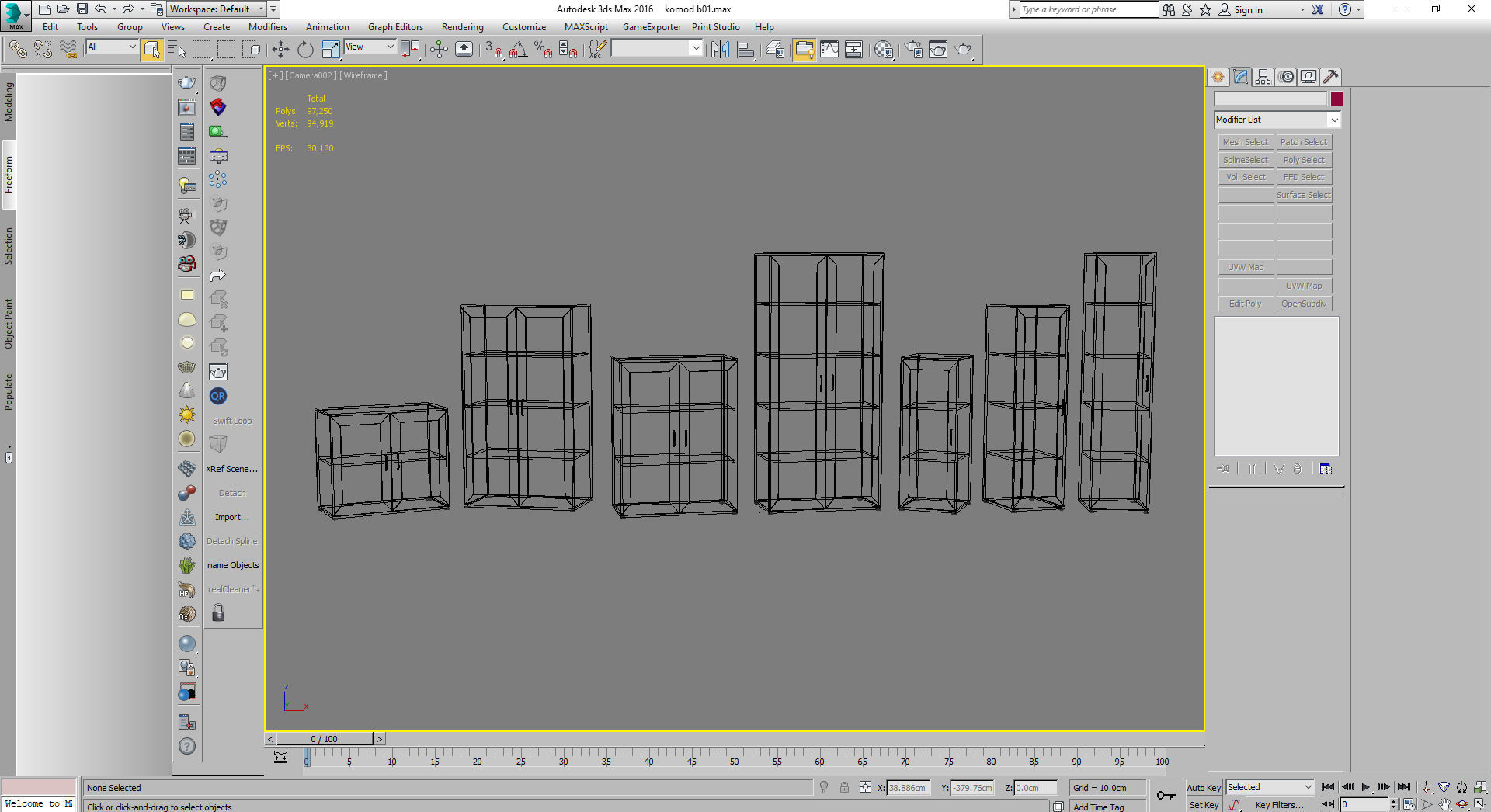Click the Render Production teapot icon
The image size is (1491, 812).
(963, 50)
